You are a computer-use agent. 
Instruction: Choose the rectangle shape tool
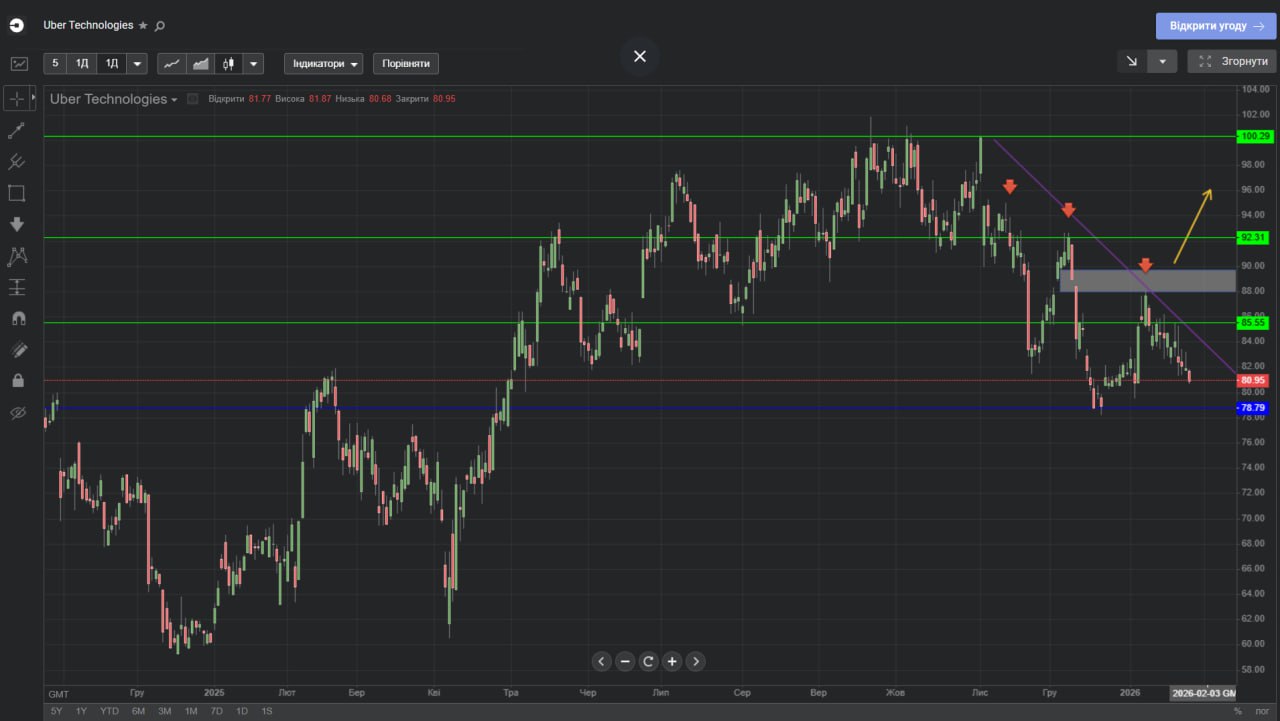[17, 193]
